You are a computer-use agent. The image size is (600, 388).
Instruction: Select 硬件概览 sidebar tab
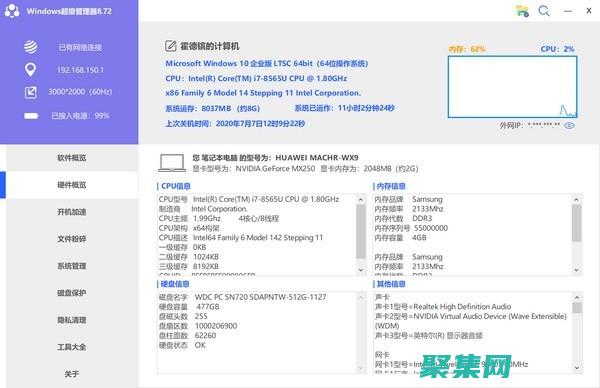(72, 185)
